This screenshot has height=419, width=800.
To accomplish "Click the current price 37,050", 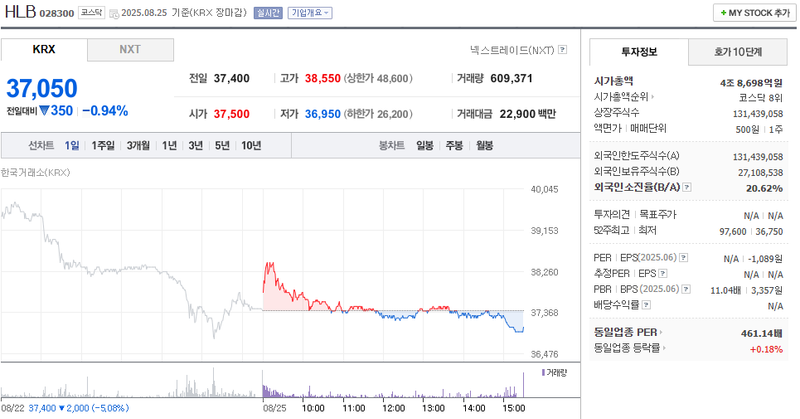I will click(42, 88).
